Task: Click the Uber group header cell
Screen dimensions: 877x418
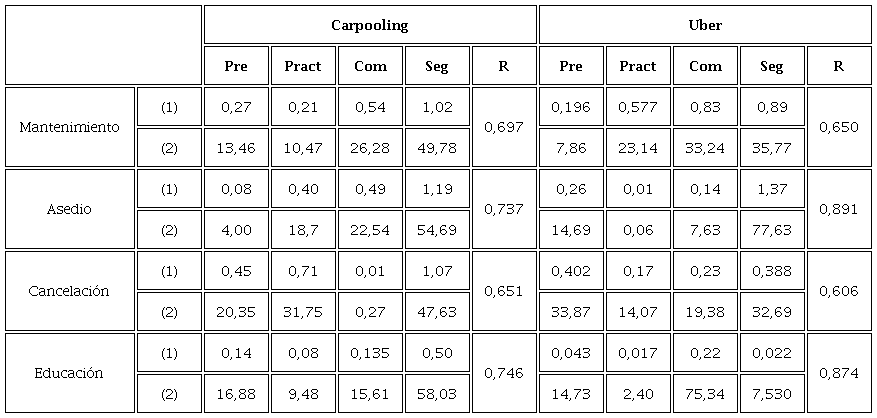Action: 705,26
